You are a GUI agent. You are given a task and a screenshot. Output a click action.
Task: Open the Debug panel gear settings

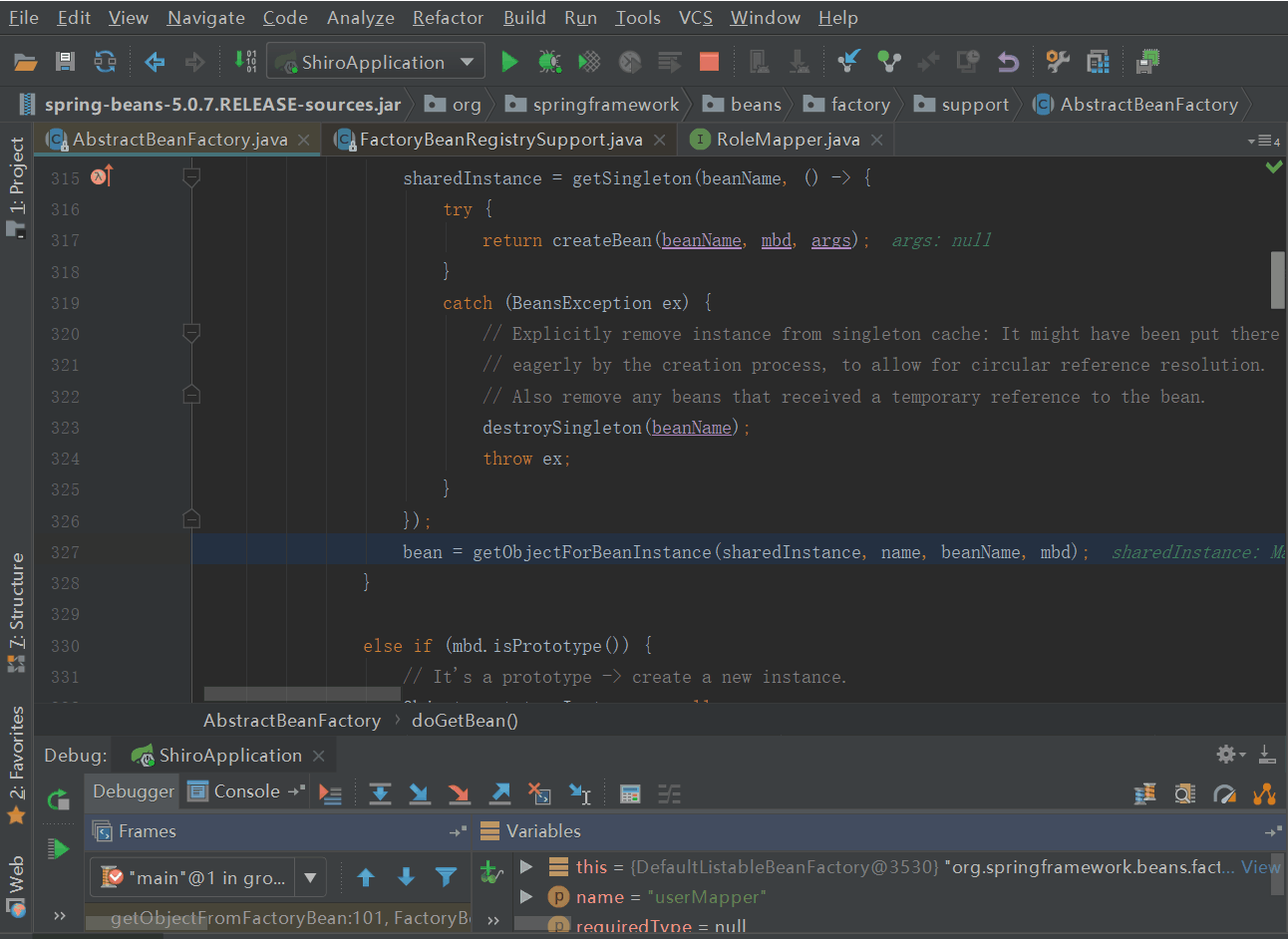(x=1225, y=755)
